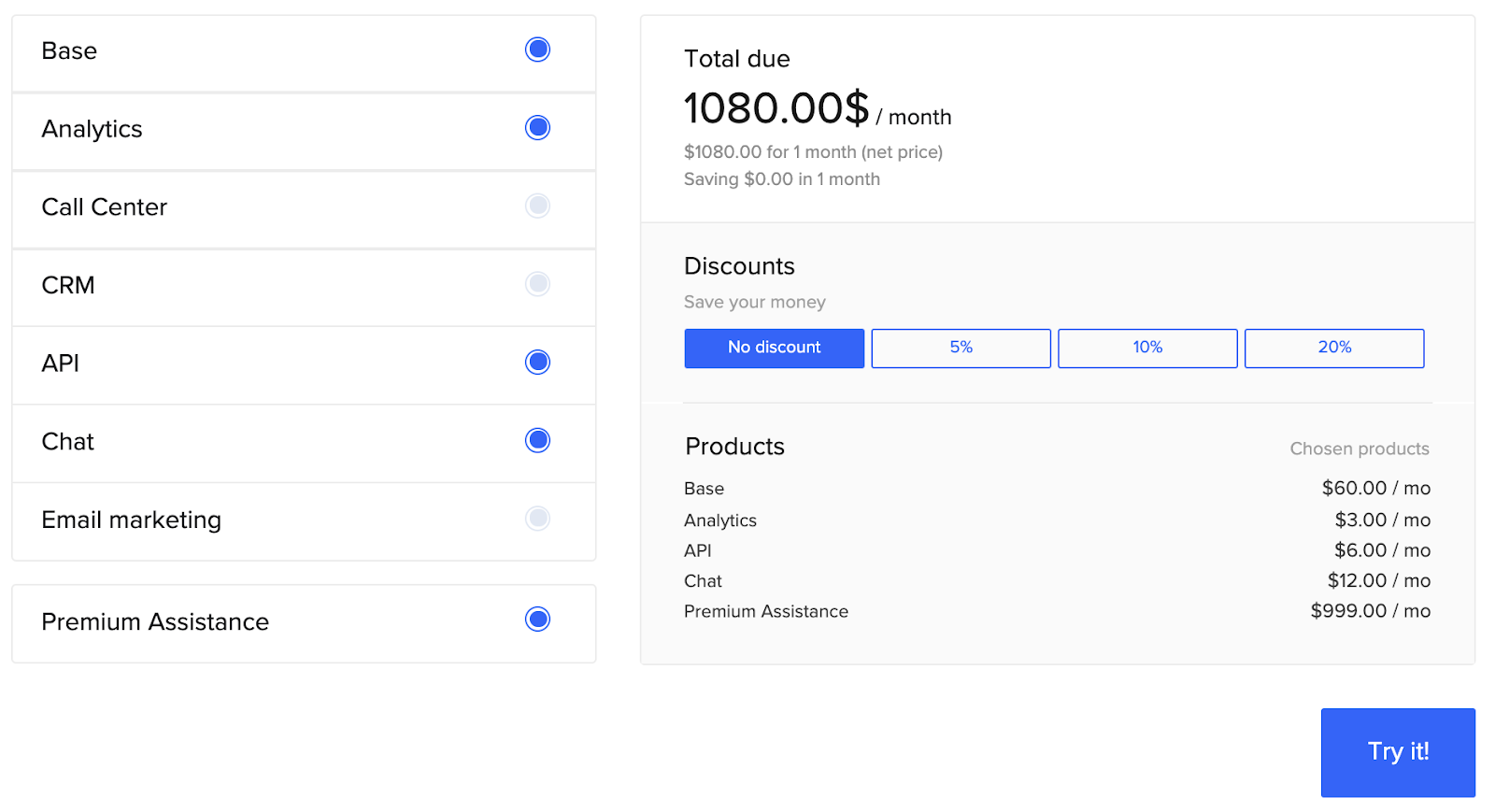Deselect the Chat radio button

click(537, 440)
